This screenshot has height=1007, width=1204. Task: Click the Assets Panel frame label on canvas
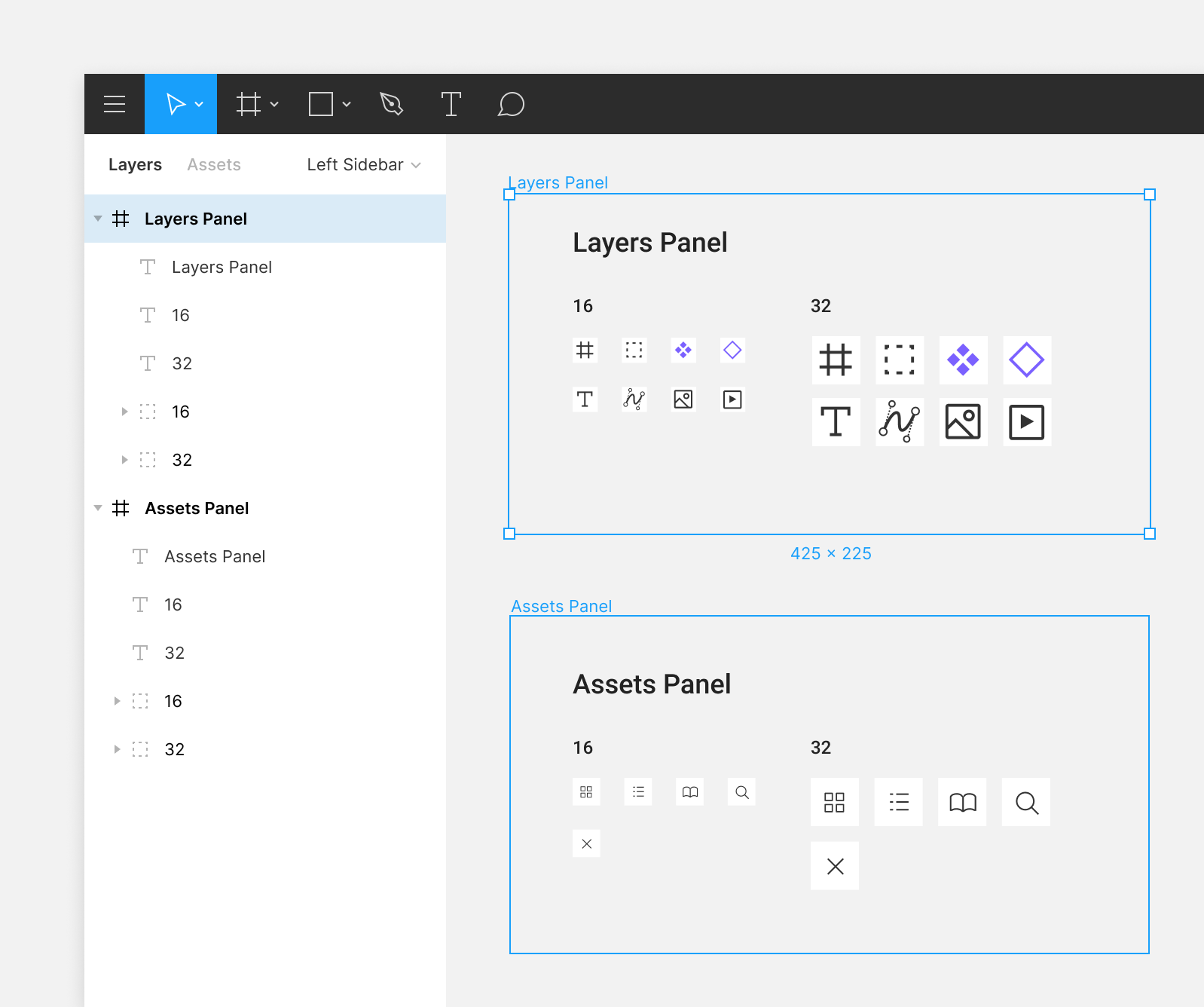point(561,606)
